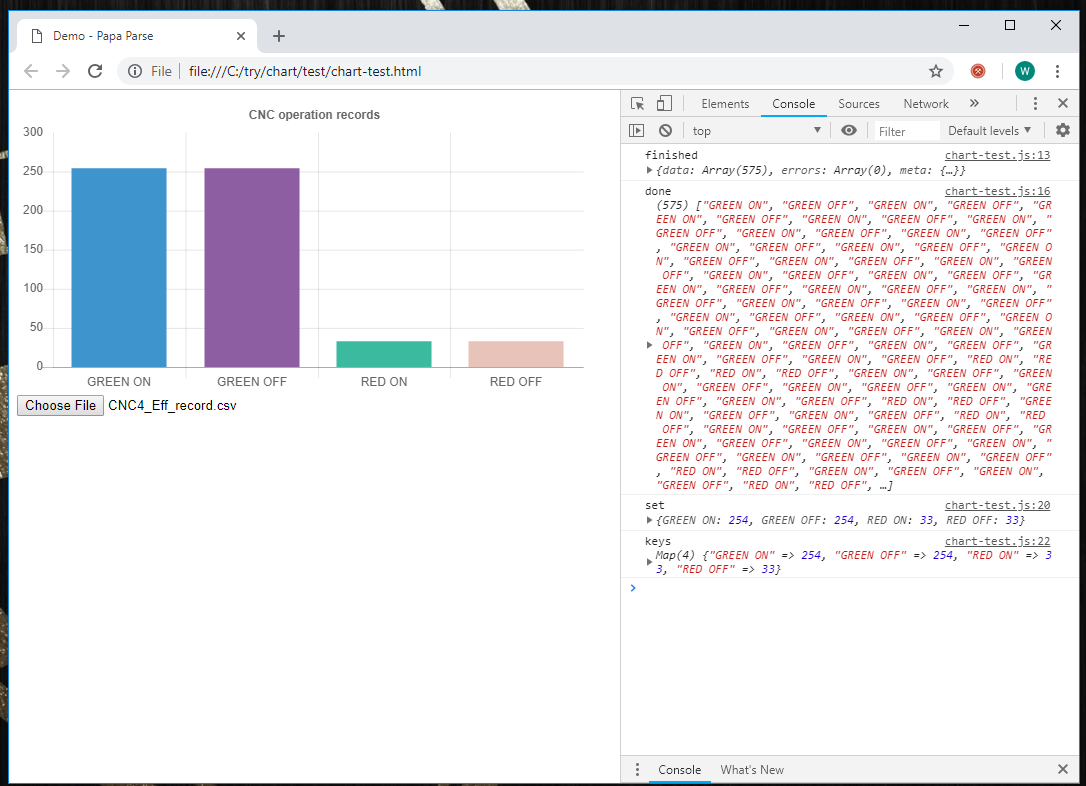The height and width of the screenshot is (786, 1086).
Task: Toggle the device toolbar in DevTools
Action: (664, 104)
